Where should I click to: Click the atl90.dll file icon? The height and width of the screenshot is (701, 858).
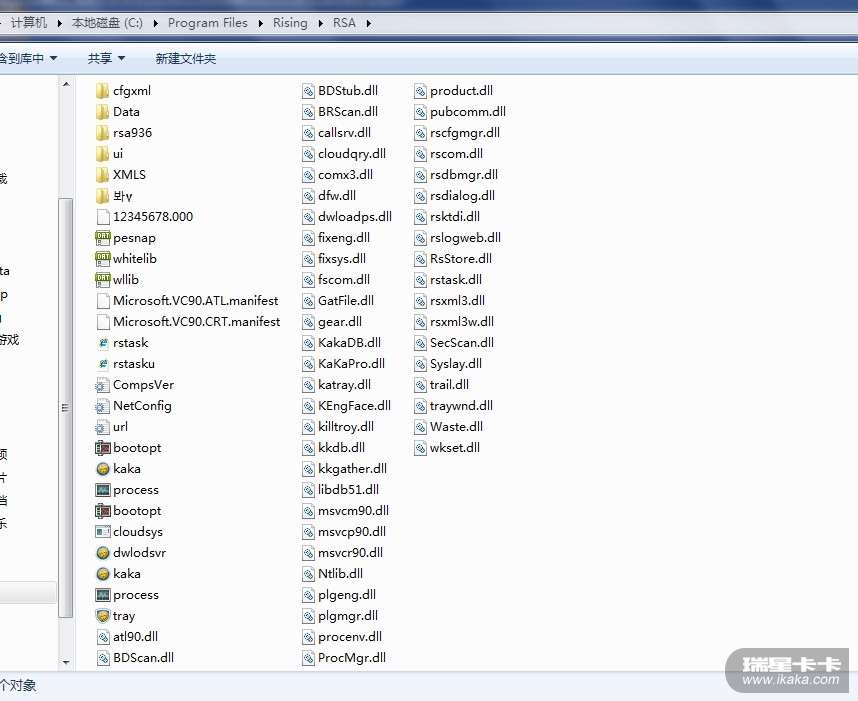click(x=103, y=637)
